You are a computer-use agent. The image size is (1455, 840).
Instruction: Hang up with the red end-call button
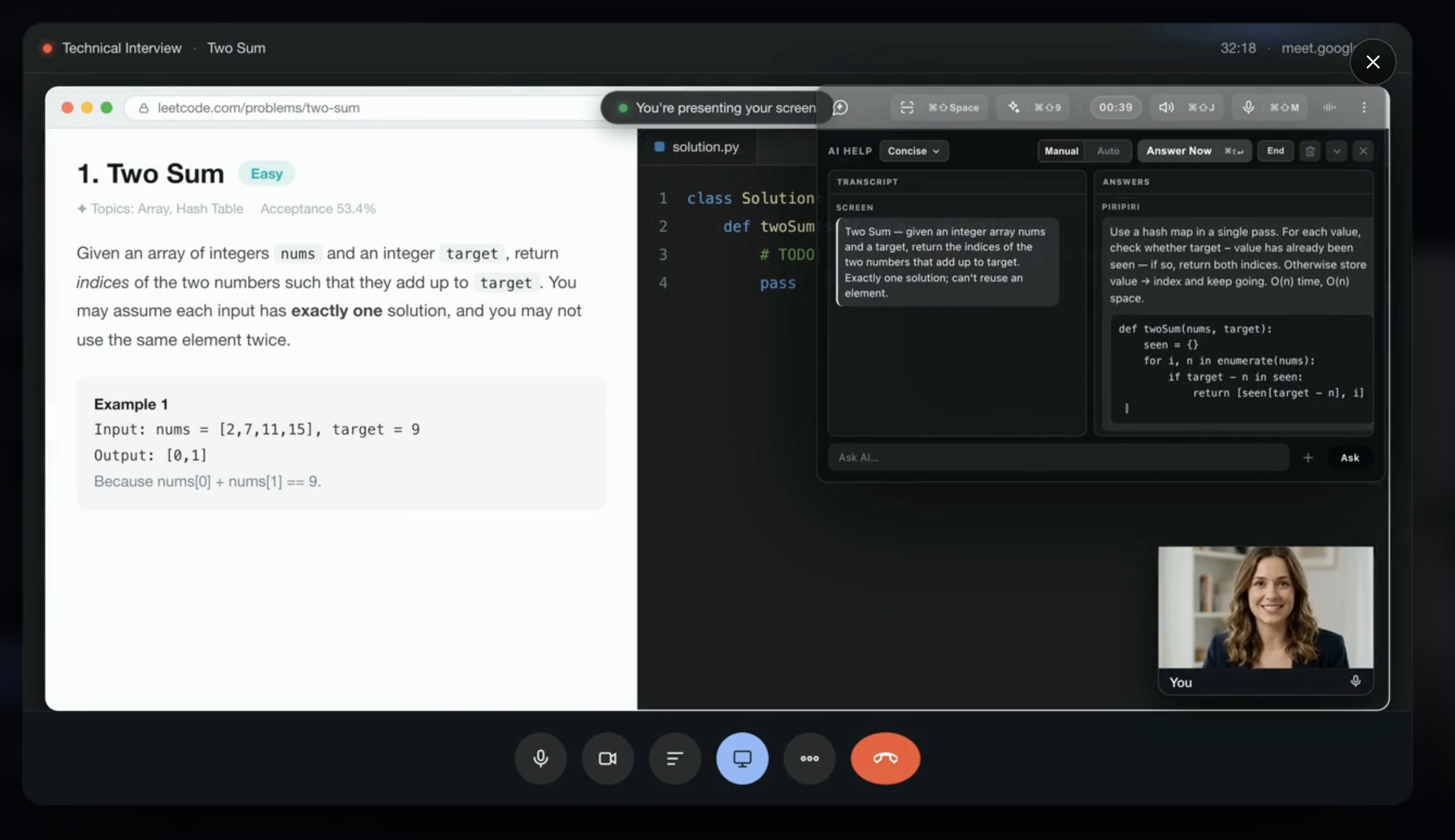pos(886,758)
